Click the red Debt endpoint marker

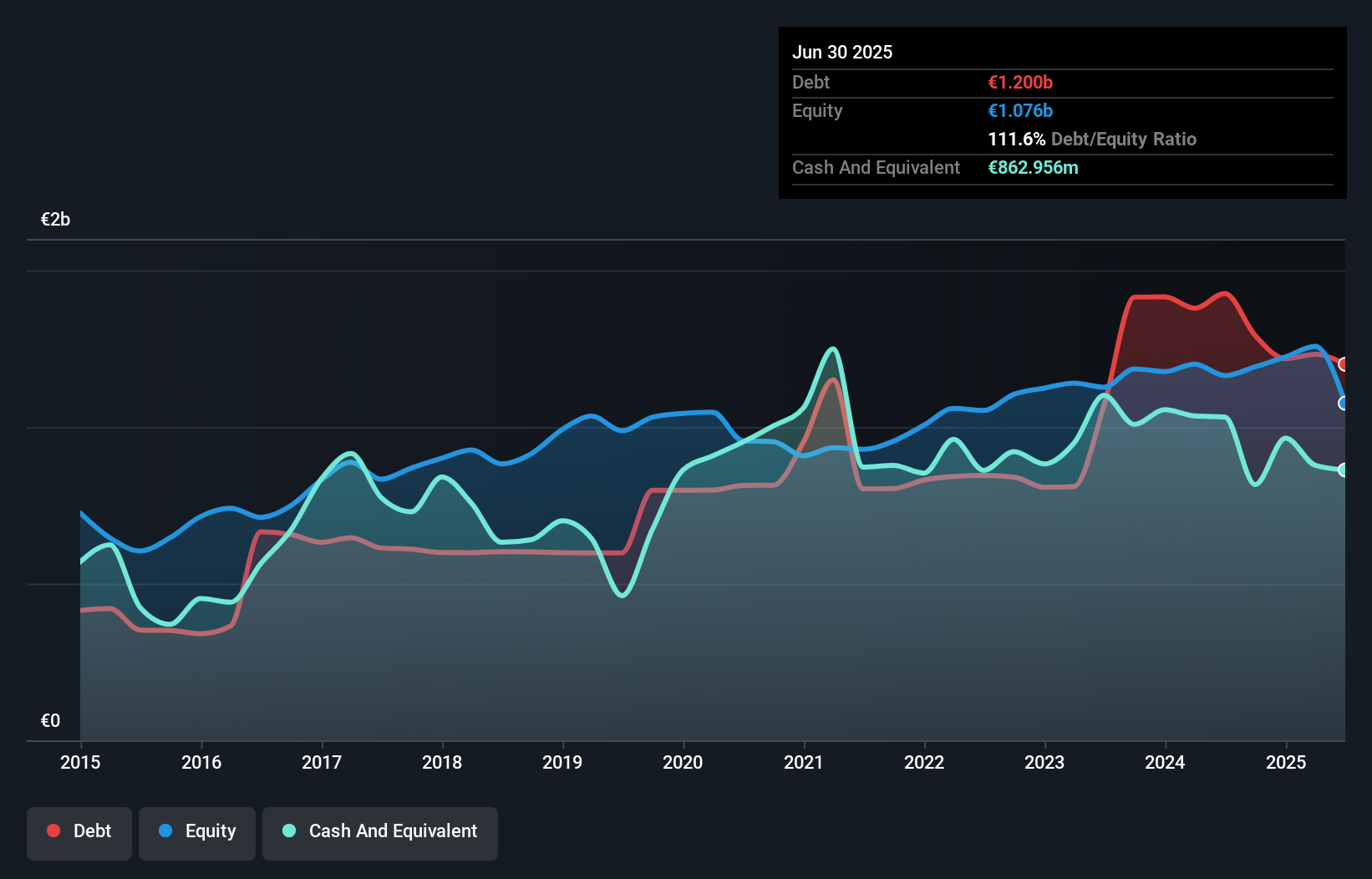(x=1344, y=364)
